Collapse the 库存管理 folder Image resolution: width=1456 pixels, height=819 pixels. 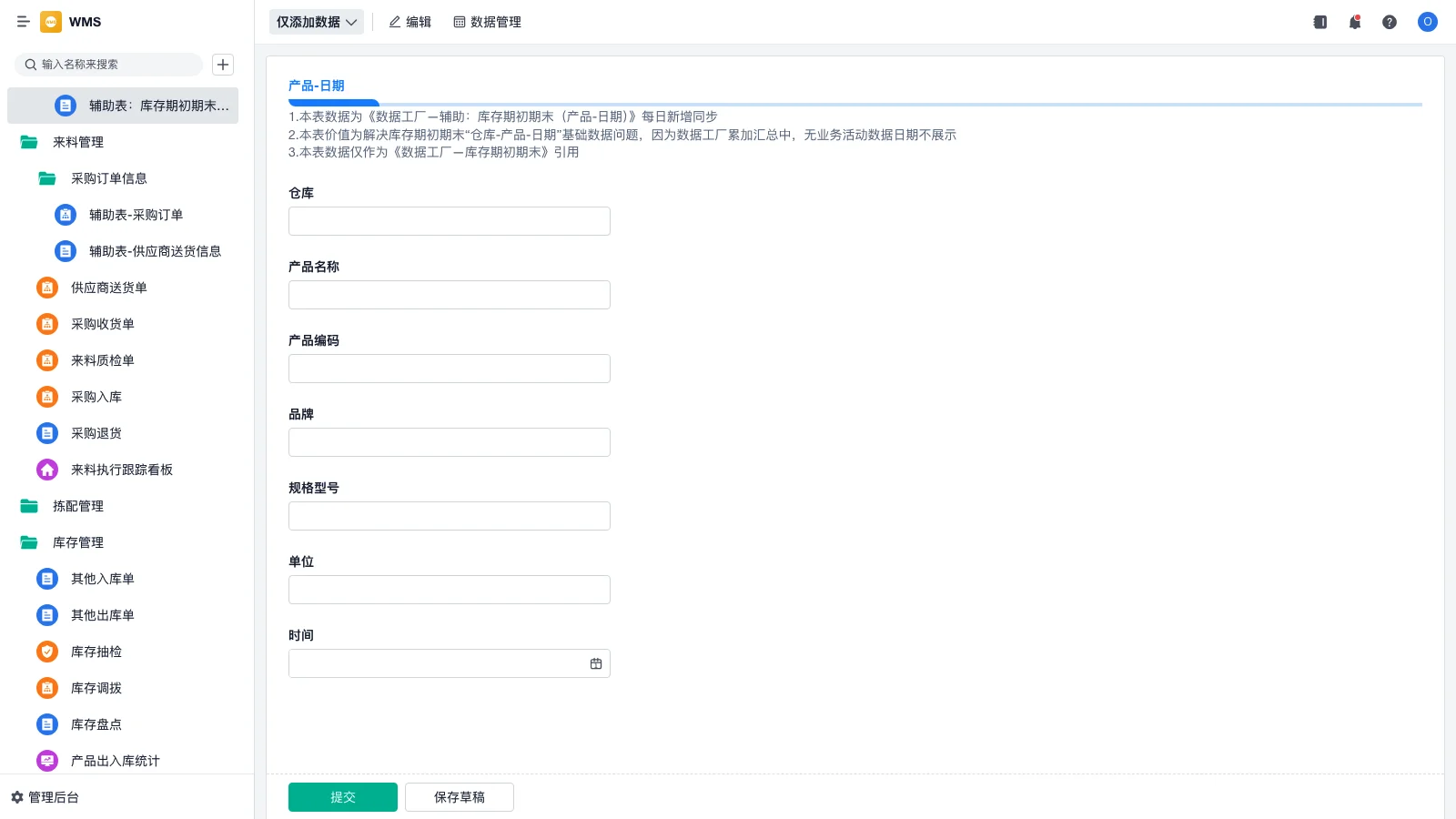click(x=29, y=542)
